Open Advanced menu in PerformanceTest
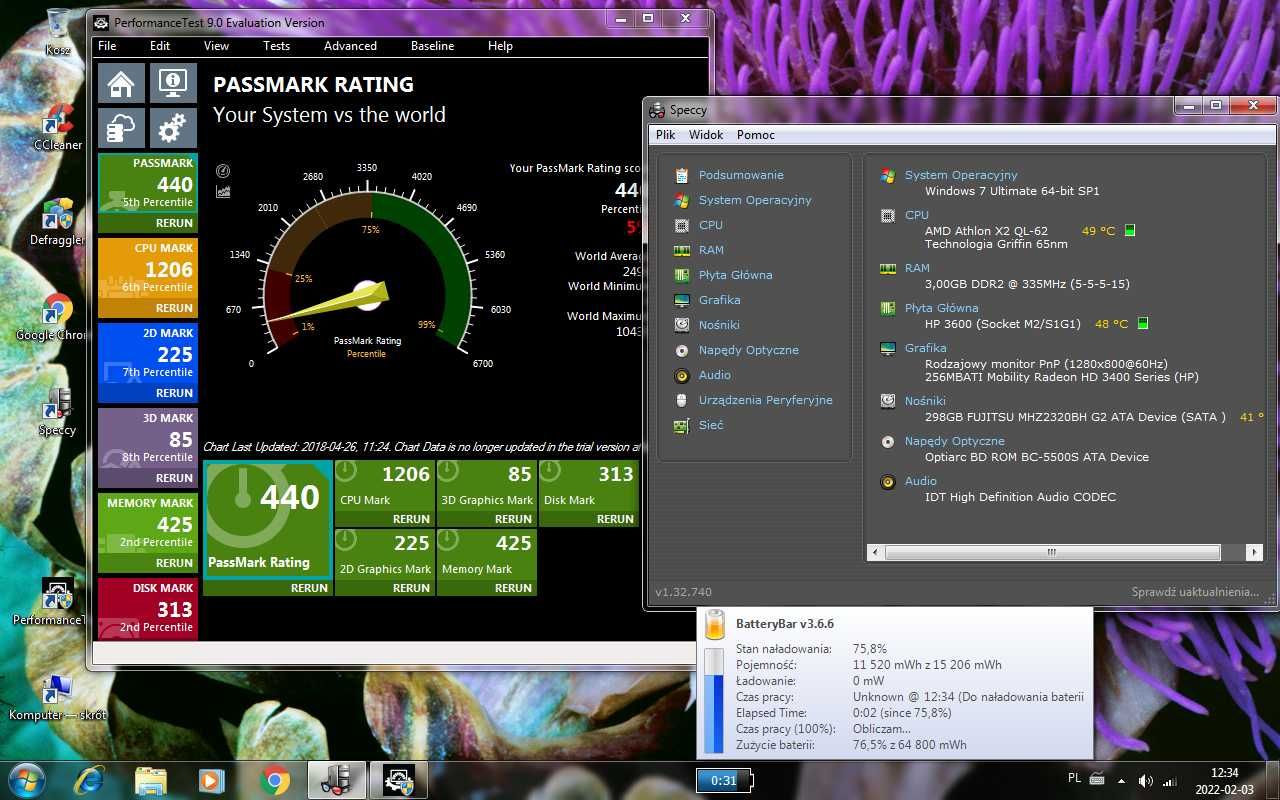 click(350, 46)
